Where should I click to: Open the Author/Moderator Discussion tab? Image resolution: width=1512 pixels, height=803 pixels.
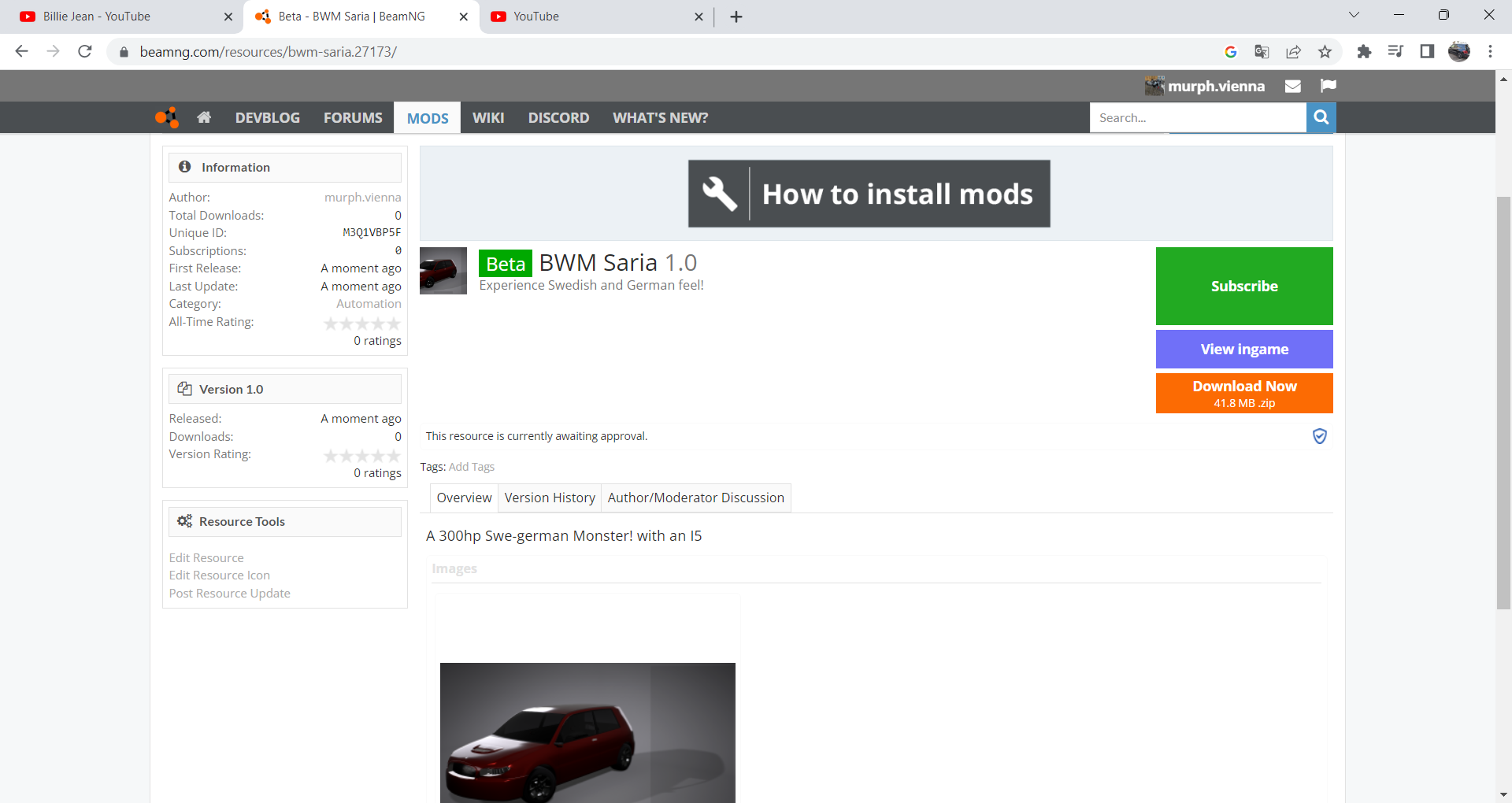coord(696,498)
